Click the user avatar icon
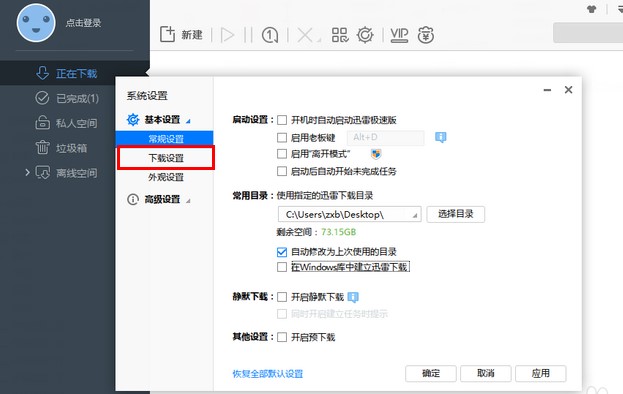623x394 pixels. (36, 23)
